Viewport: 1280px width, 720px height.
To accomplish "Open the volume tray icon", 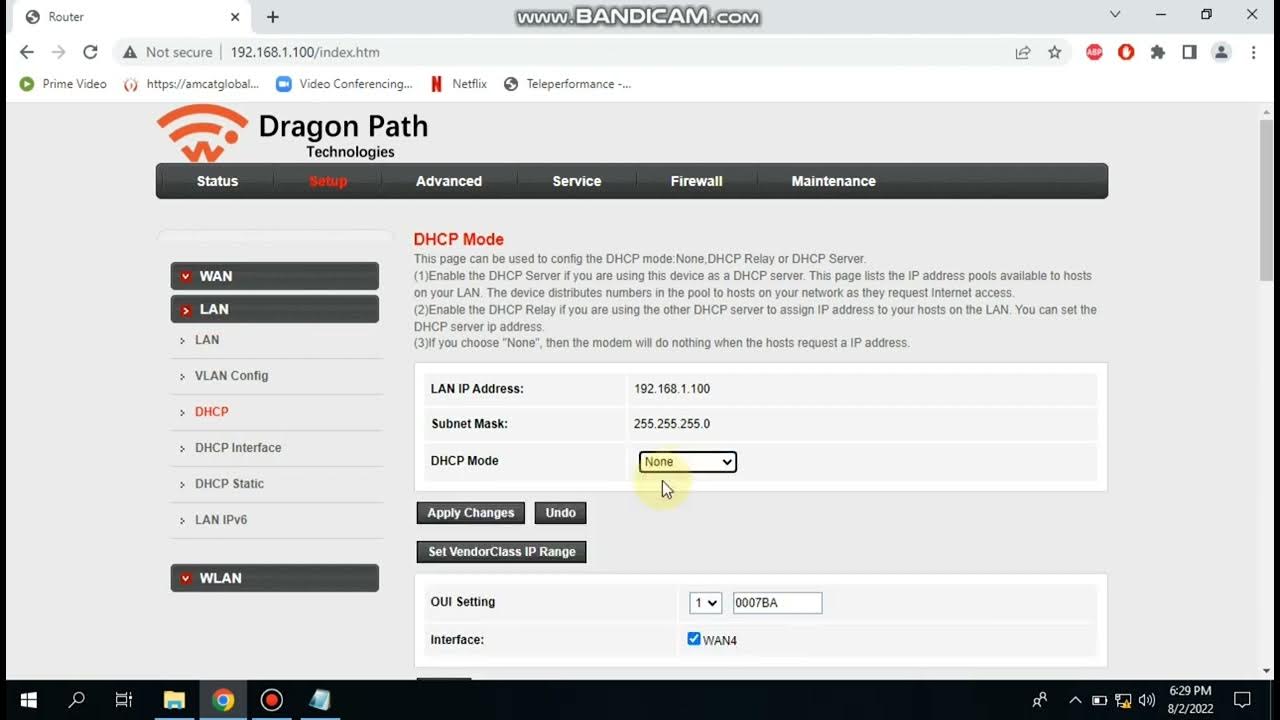I will 1146,700.
